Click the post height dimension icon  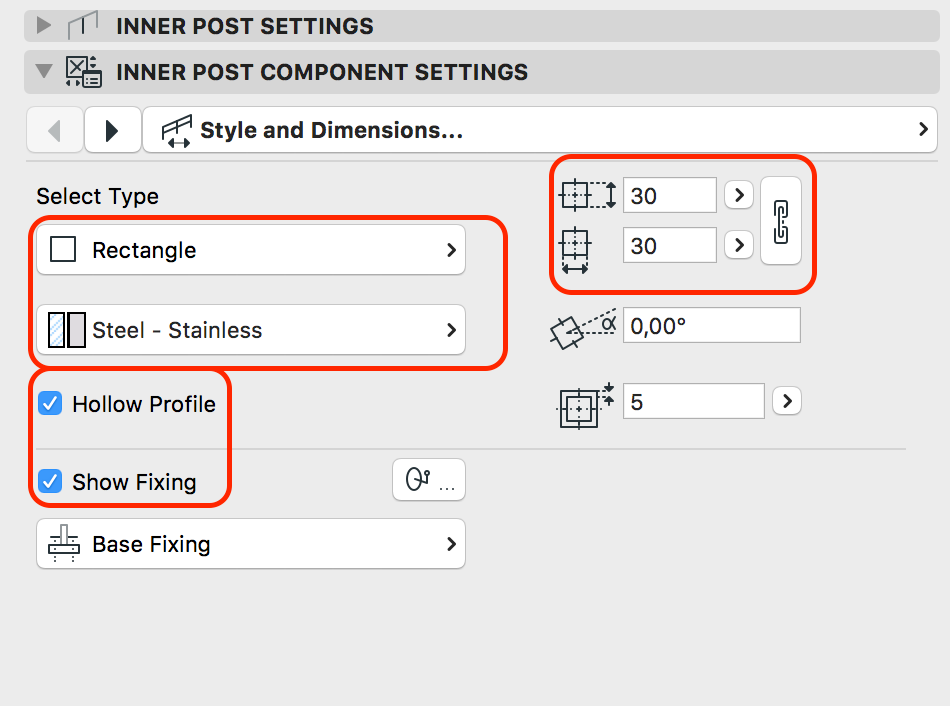coord(586,195)
